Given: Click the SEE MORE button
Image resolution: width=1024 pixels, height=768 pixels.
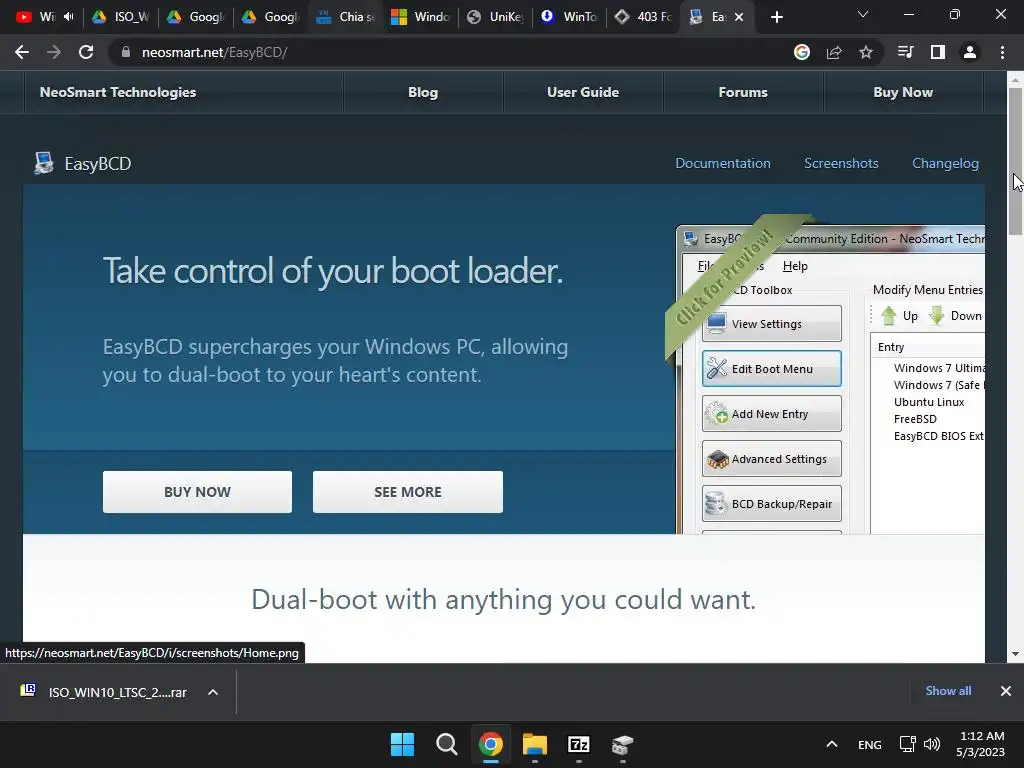Looking at the screenshot, I should click(x=408, y=492).
